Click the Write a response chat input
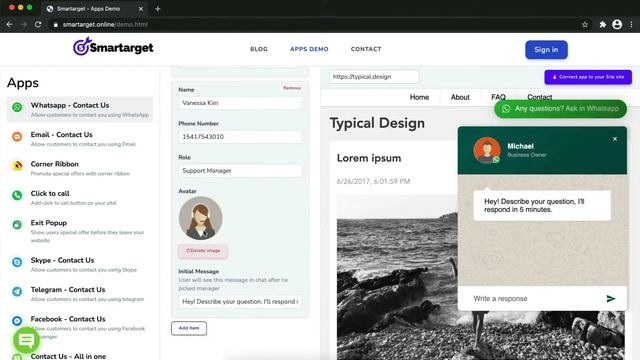This screenshot has height=360, width=640. [x=535, y=299]
